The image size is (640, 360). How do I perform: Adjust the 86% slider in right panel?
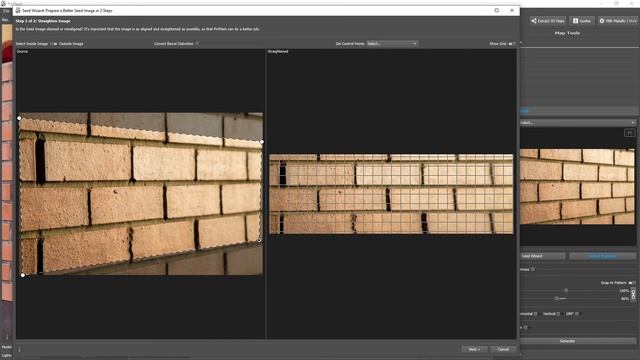point(556,299)
